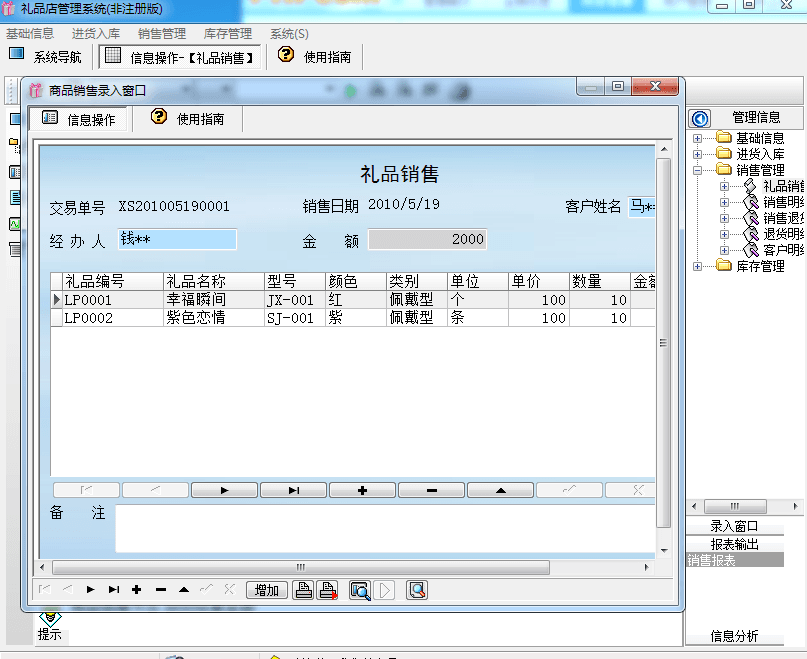Click the 幸福瞬间 gift name cell
This screenshot has width=807, height=659.
coord(214,300)
